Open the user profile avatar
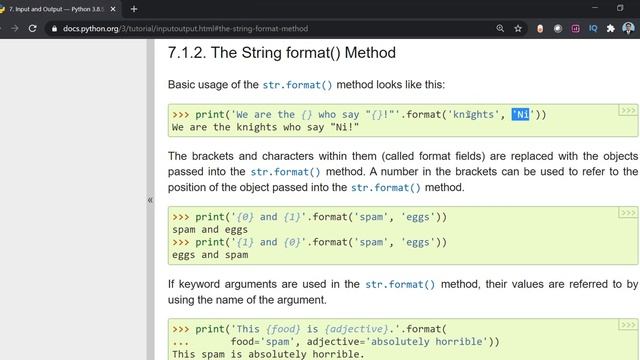 click(x=628, y=28)
